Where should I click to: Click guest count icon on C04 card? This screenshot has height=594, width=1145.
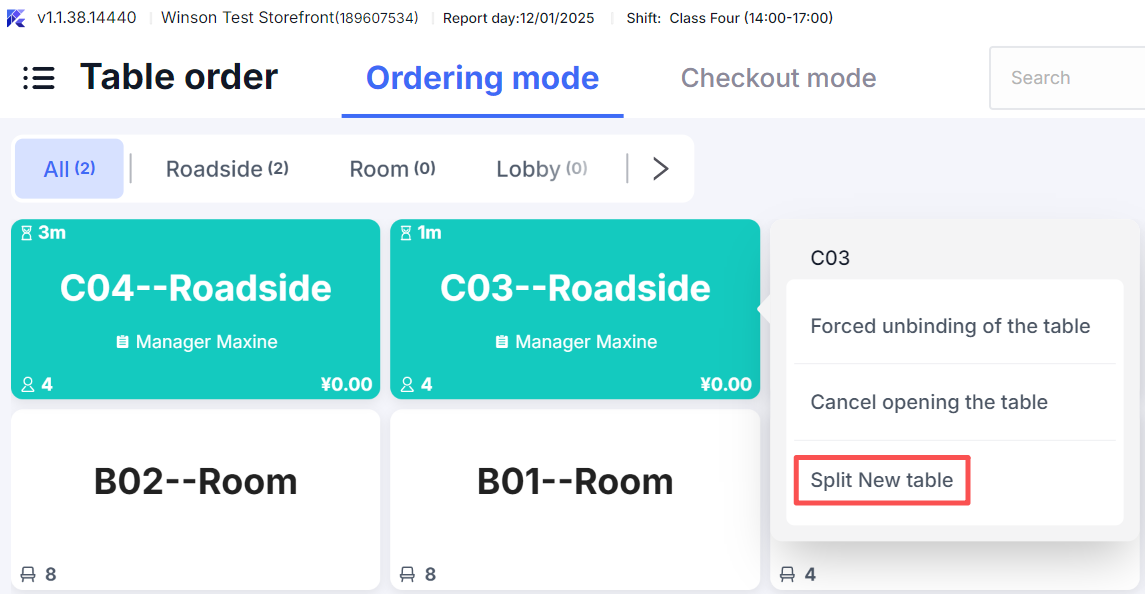coord(28,384)
